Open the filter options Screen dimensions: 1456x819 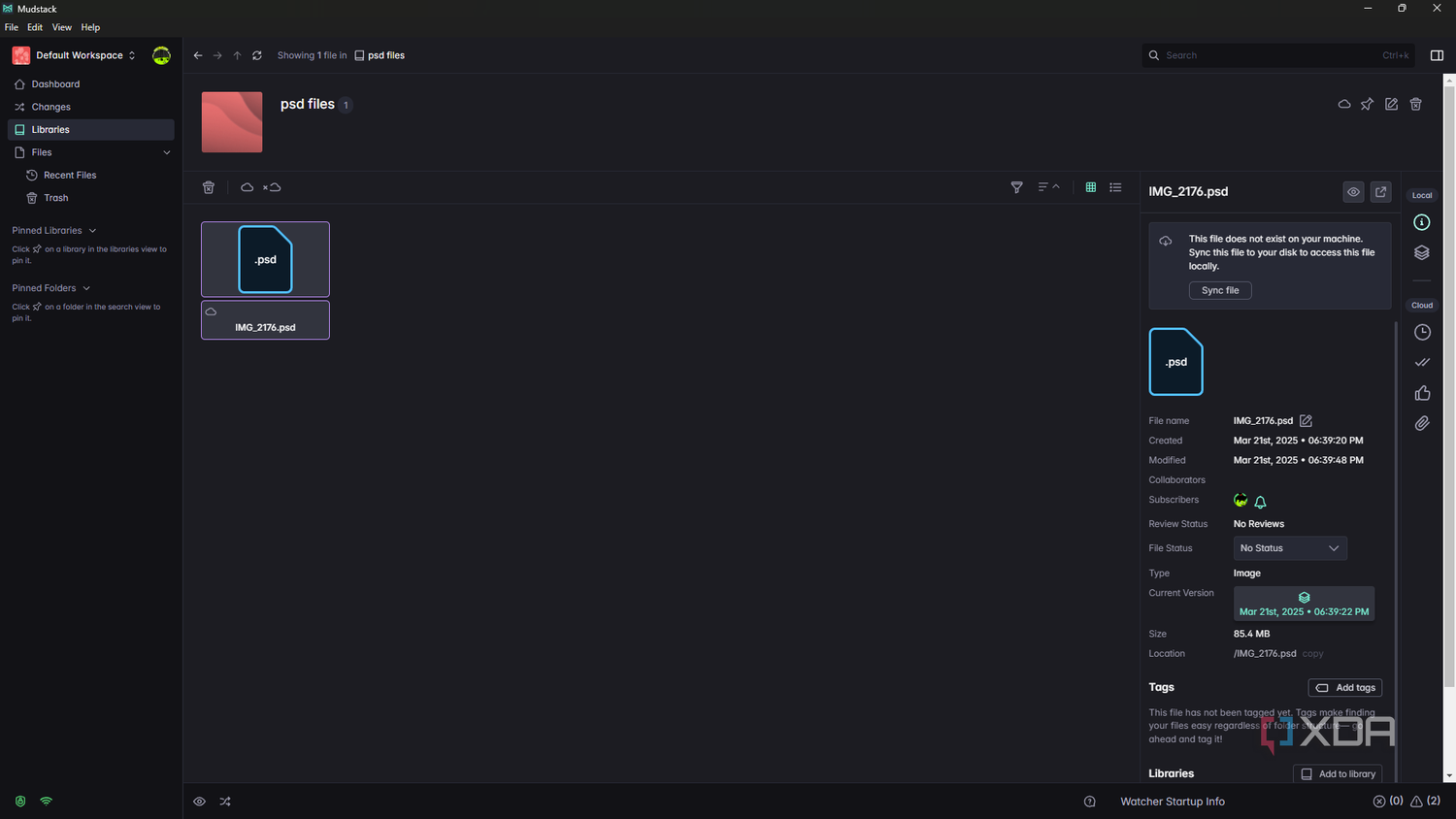[x=1017, y=187]
